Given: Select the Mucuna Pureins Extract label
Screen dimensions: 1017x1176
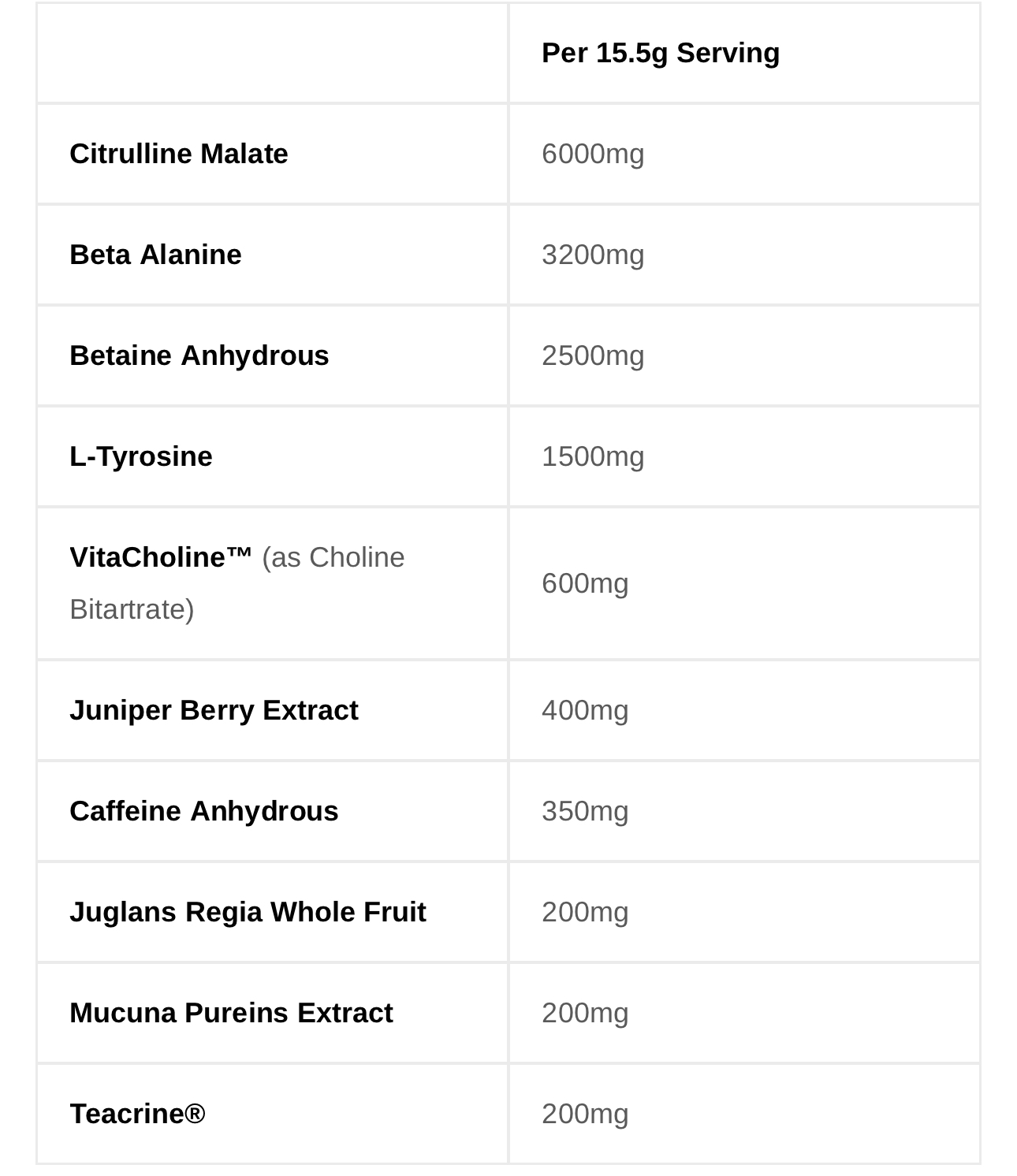Looking at the screenshot, I should pos(231,1013).
